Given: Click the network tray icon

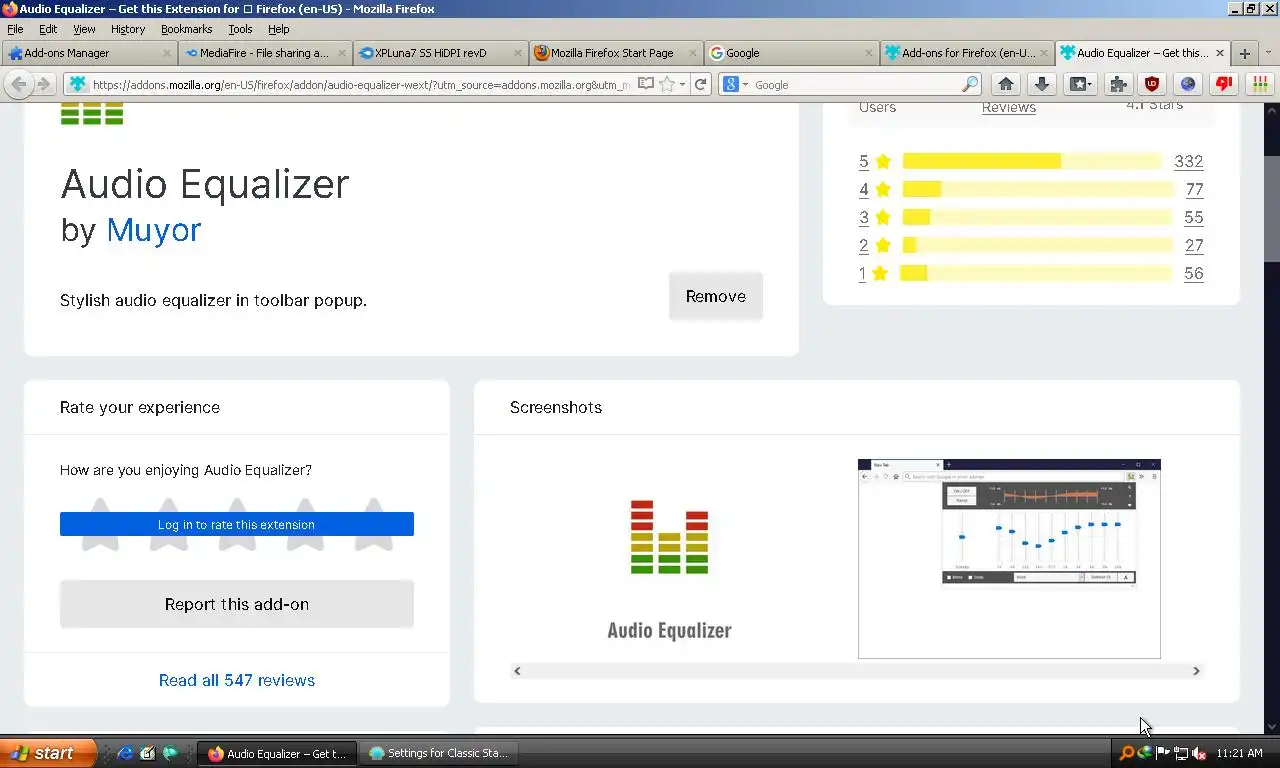Looking at the screenshot, I should tap(1181, 753).
